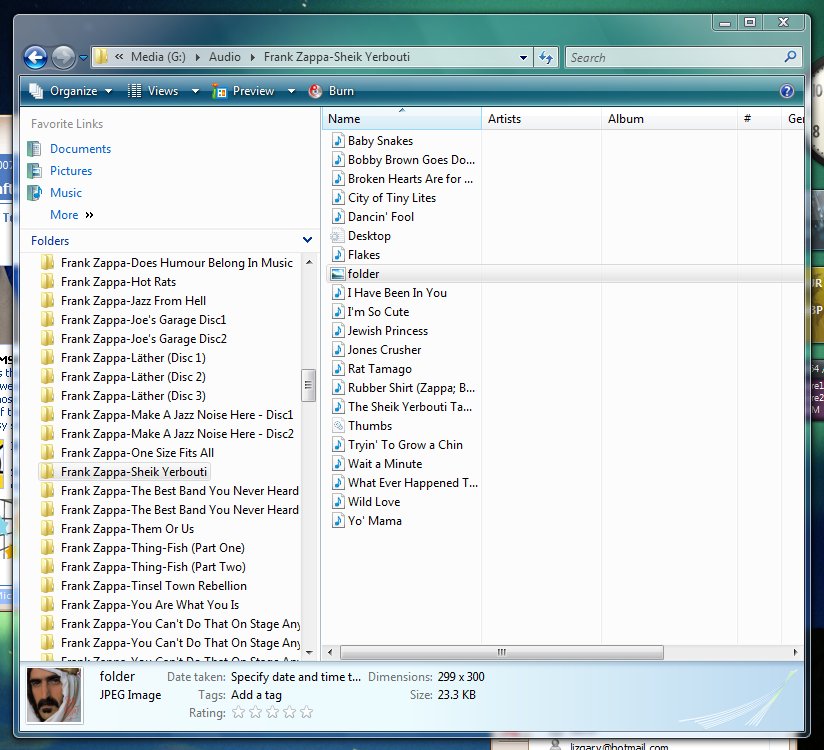Click the Burn toolbar button
824x750 pixels.
click(331, 91)
